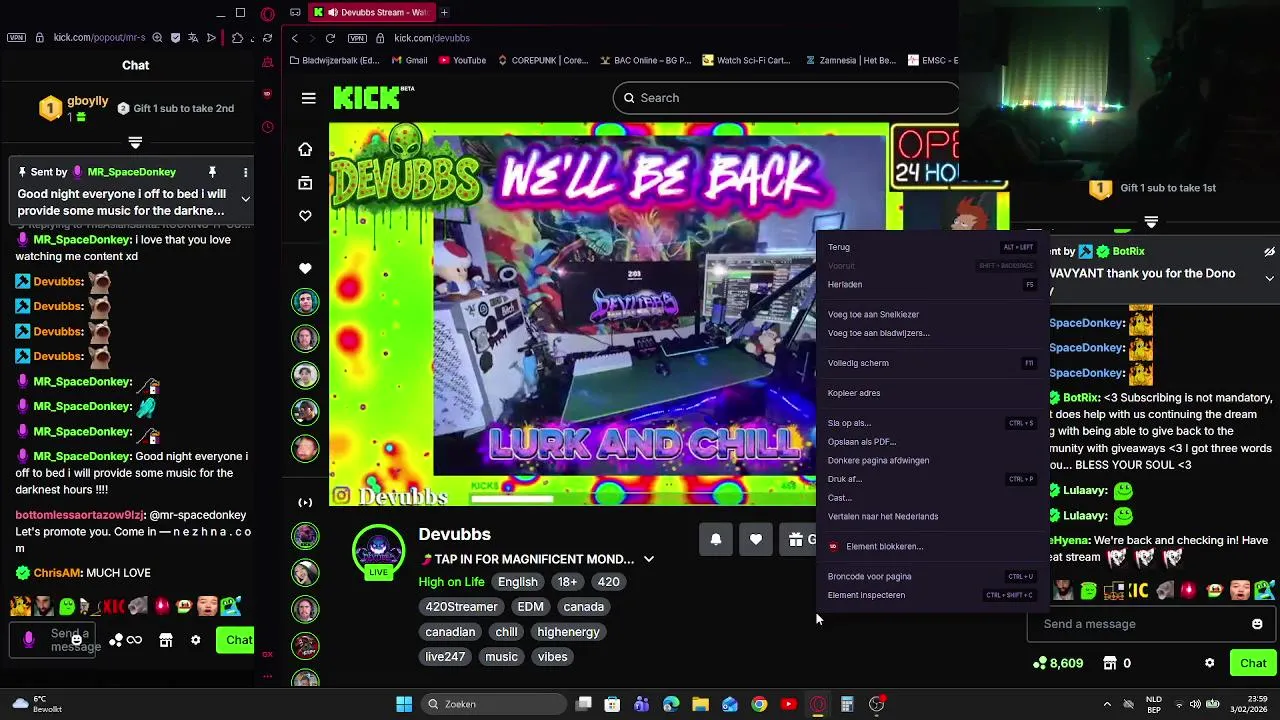Open the Browse icon in Kick sidebar

point(305,183)
